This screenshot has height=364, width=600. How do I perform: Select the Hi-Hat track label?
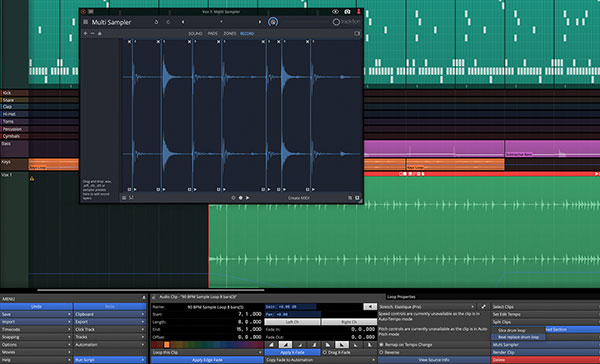pos(9,114)
